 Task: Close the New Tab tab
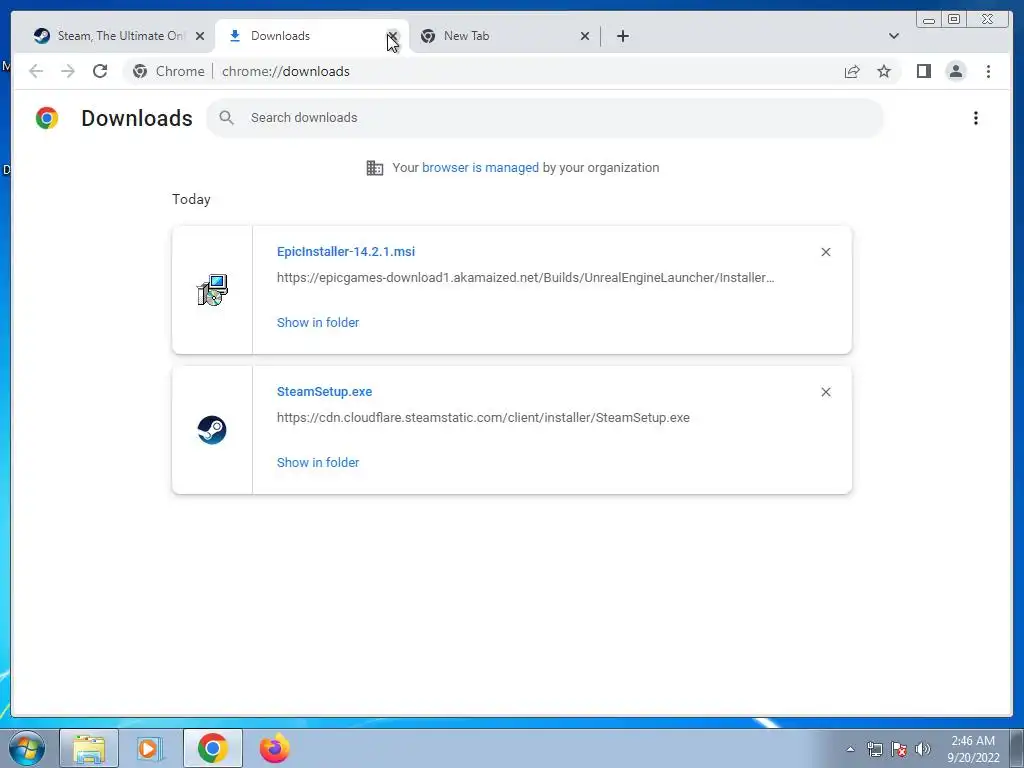click(x=585, y=36)
